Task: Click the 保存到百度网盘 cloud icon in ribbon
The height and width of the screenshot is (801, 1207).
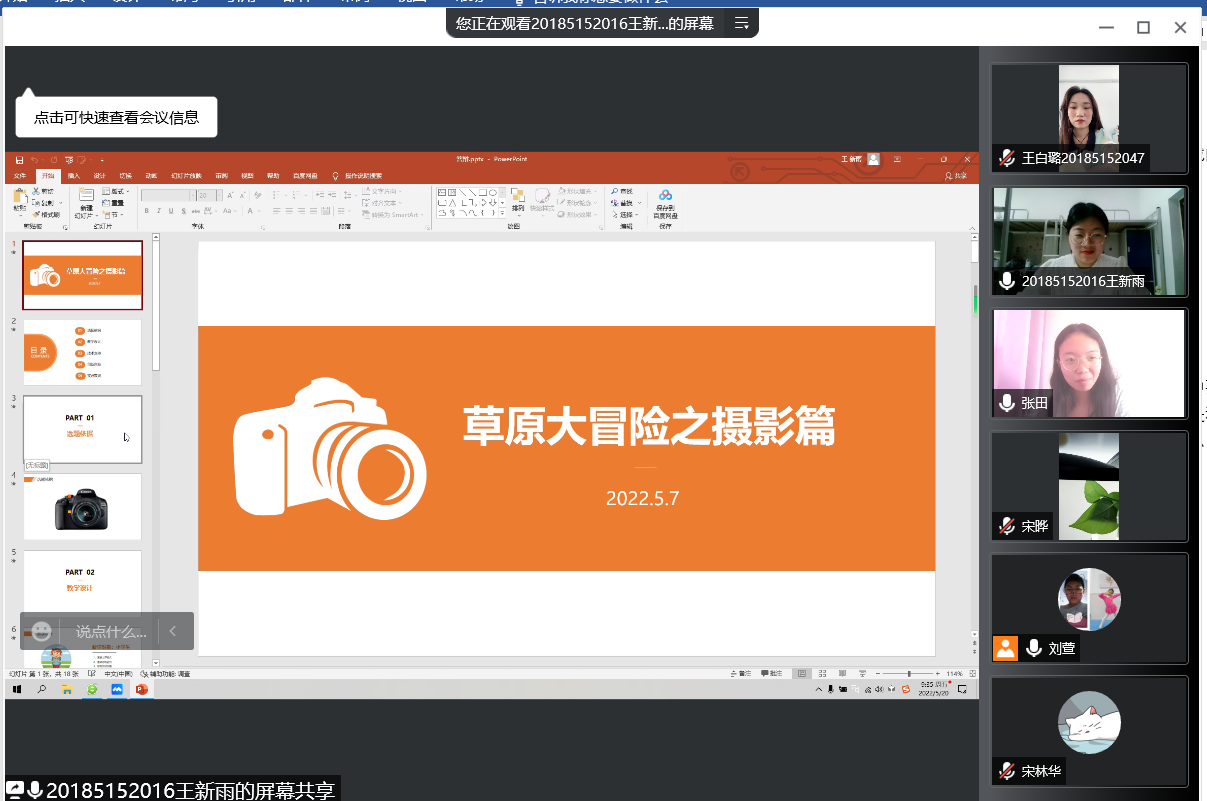Action: 665,196
